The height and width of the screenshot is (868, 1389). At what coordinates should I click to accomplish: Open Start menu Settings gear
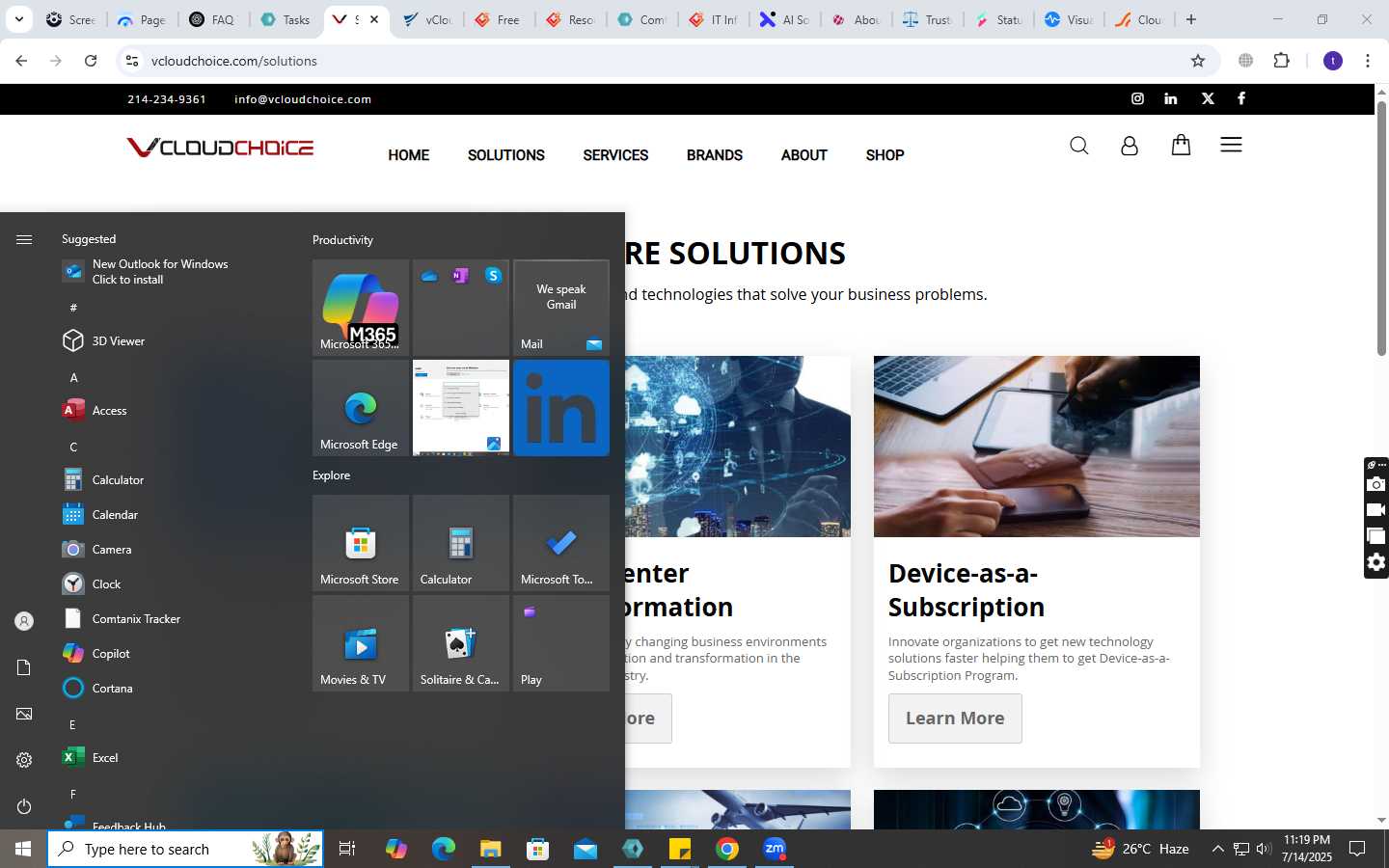coord(24,760)
